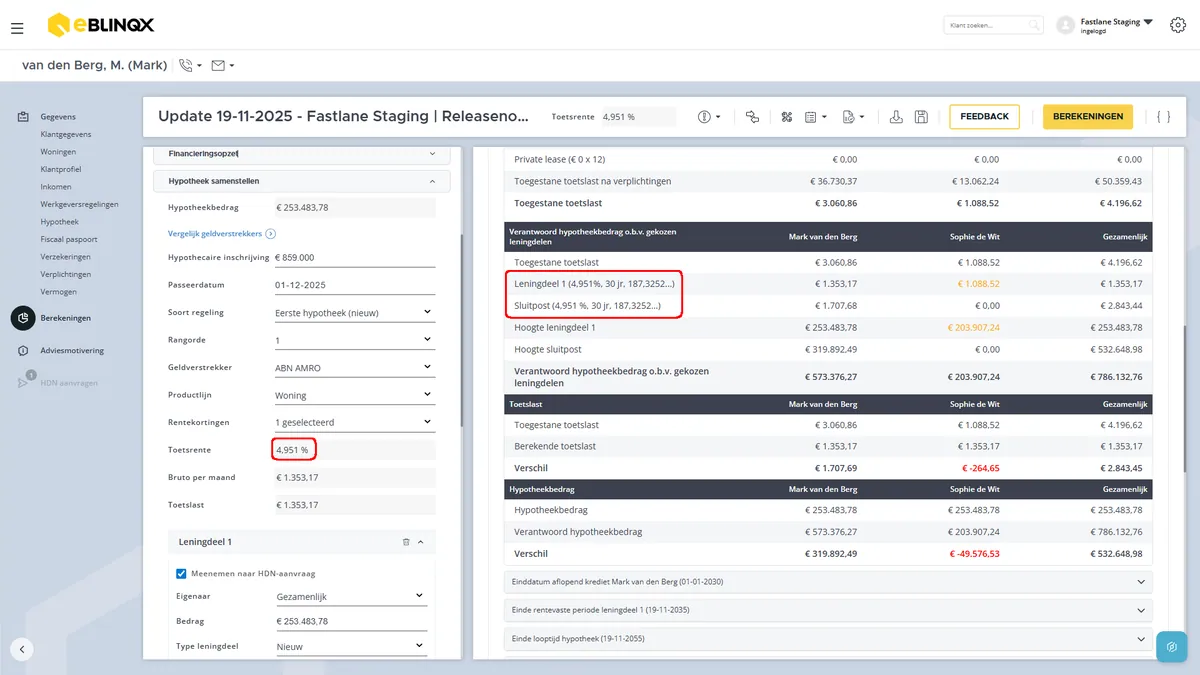Uncheck Meenemen naar HDN-aanvraag checkbox
1200x675 pixels.
181,574
